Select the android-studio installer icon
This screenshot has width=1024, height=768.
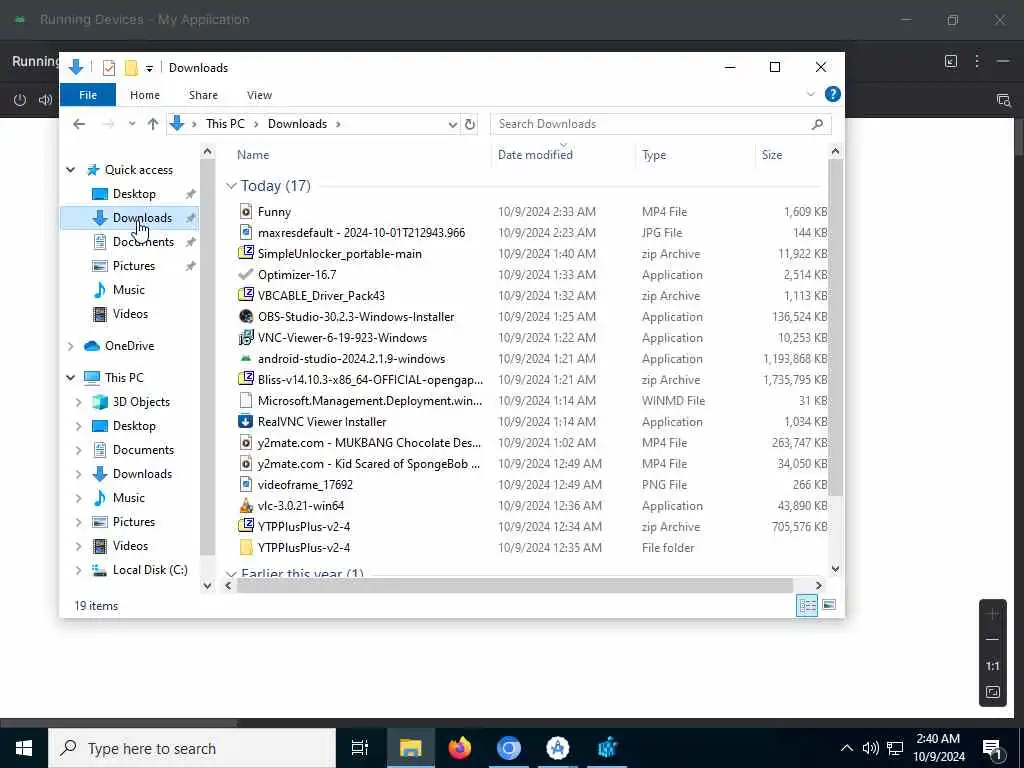click(x=246, y=359)
